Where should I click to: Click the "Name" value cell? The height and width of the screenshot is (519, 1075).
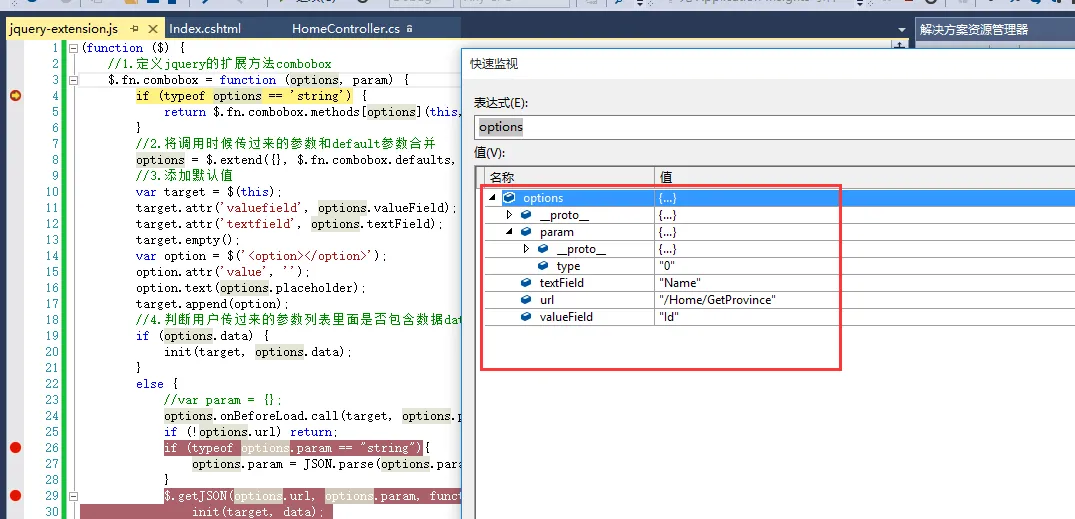pyautogui.click(x=679, y=282)
